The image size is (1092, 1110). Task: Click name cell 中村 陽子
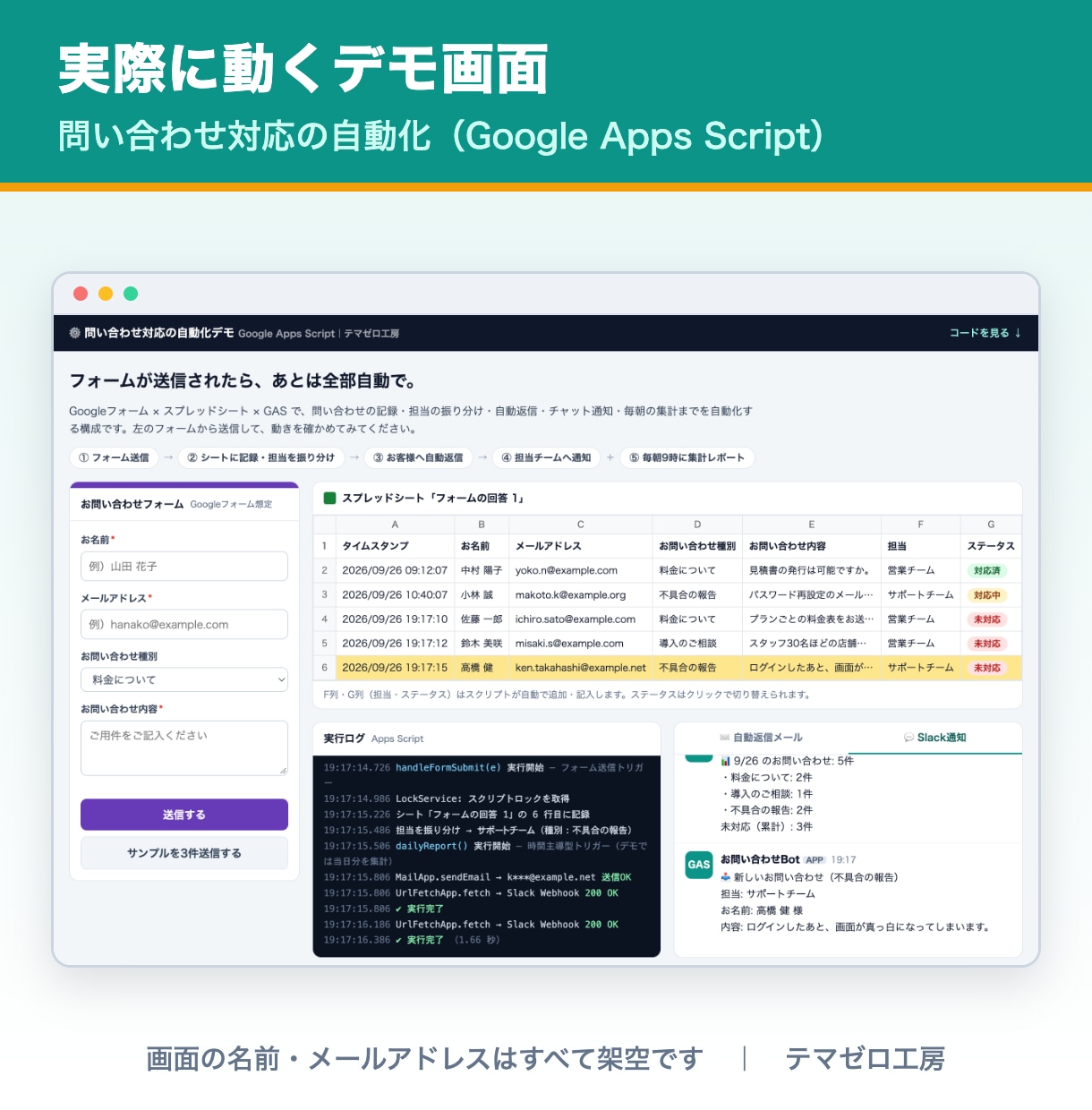482,570
